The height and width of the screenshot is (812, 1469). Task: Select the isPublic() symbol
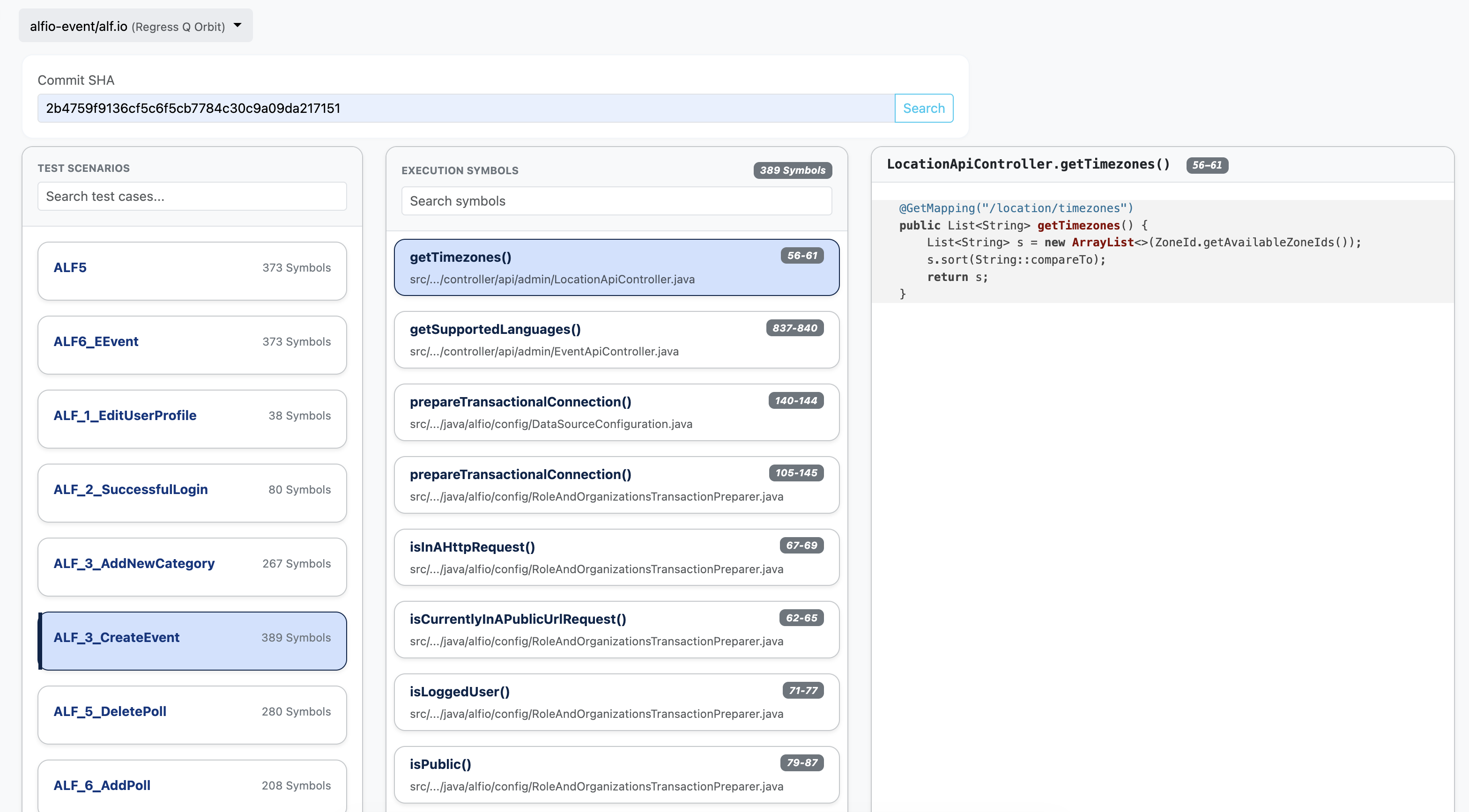pyautogui.click(x=616, y=775)
